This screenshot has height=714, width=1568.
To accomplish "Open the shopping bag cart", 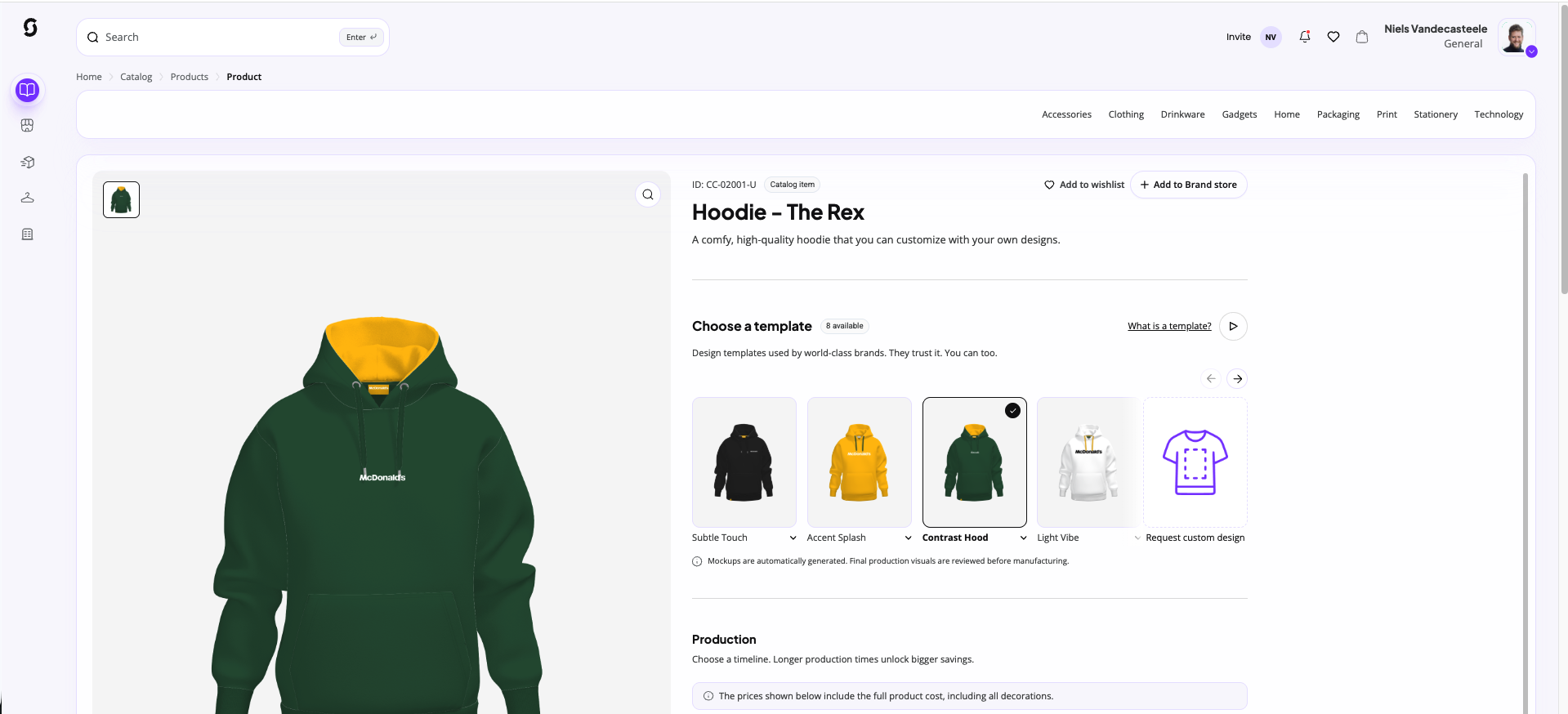I will pos(1362,37).
